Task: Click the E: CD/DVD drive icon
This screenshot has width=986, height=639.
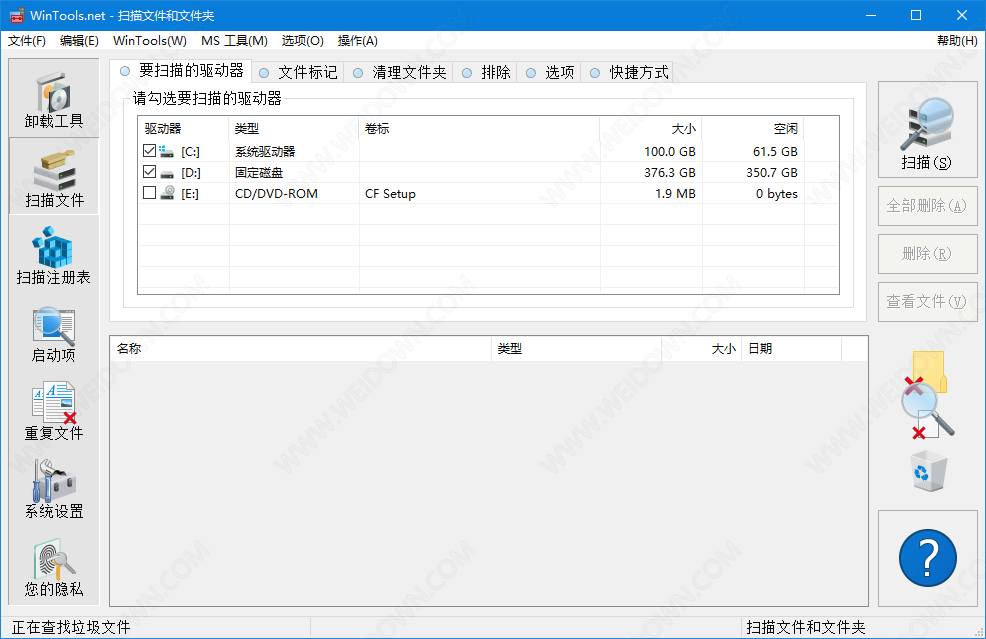Action: coord(167,193)
